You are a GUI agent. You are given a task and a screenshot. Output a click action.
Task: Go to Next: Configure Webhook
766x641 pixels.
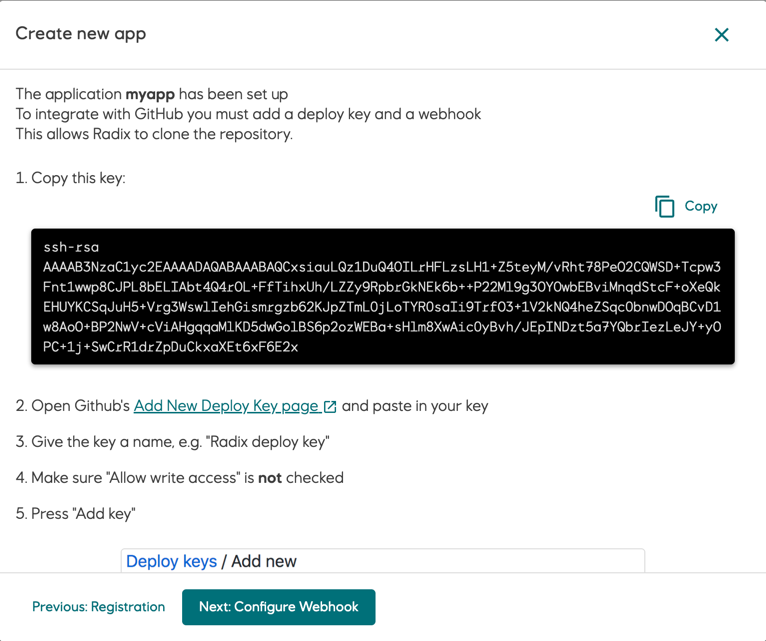[x=278, y=607]
